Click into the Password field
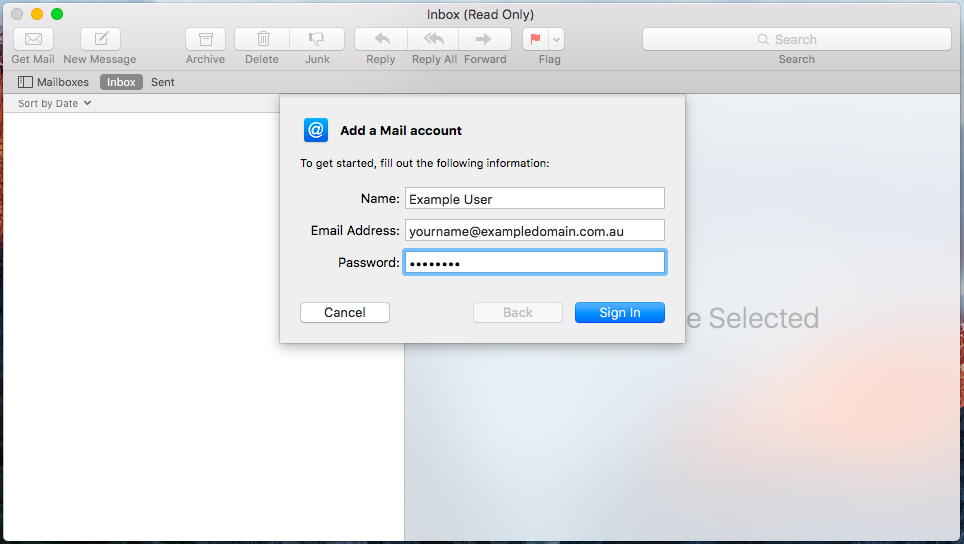Viewport: 964px width, 544px height. pyautogui.click(x=534, y=263)
